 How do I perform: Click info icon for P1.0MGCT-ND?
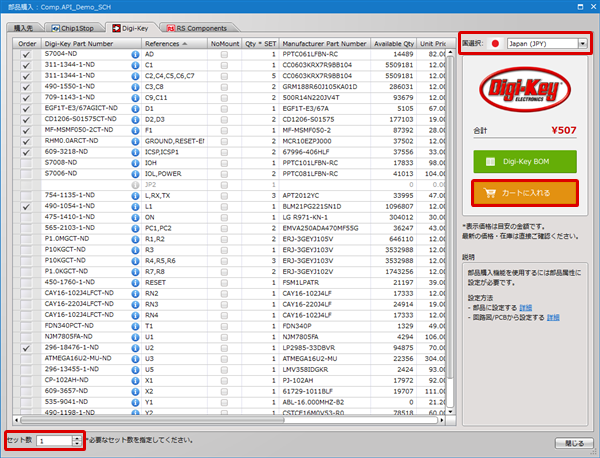135,240
